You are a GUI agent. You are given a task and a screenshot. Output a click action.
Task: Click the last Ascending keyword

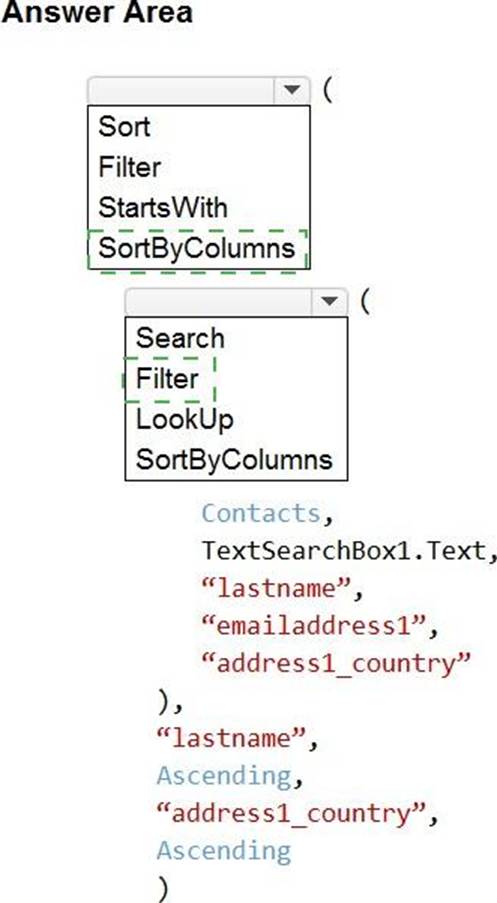click(x=224, y=851)
